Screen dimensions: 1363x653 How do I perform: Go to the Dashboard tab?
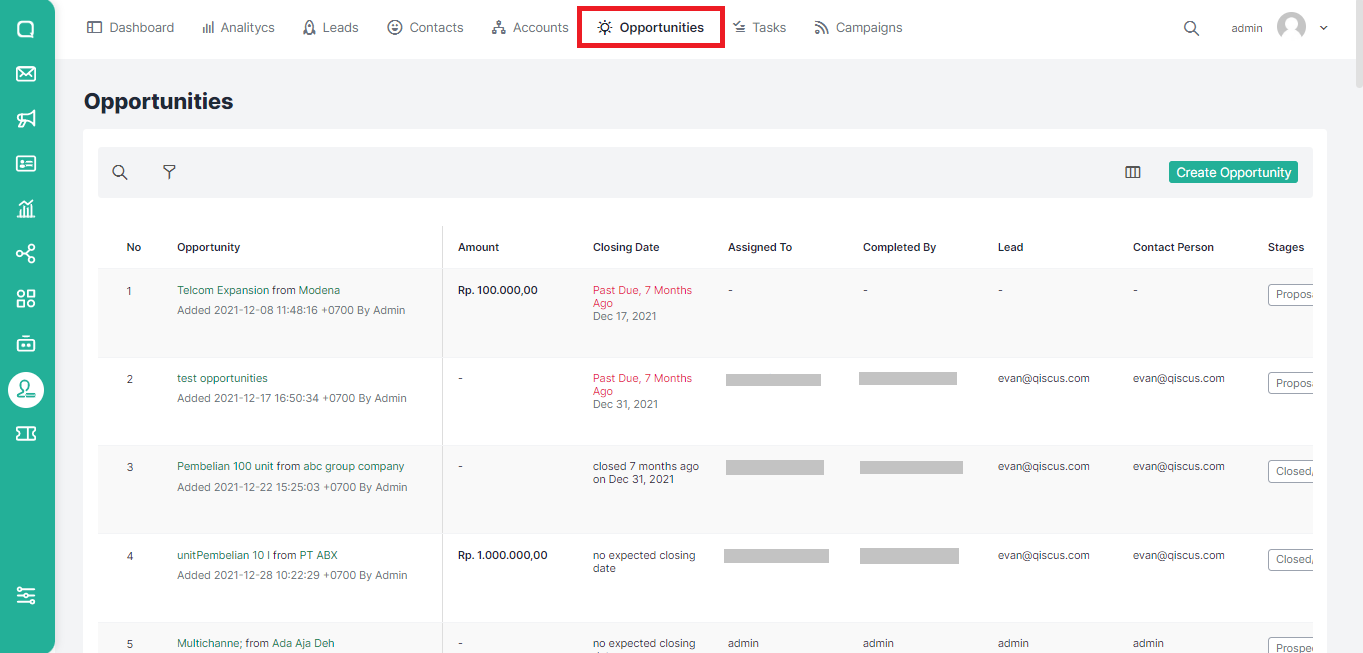(130, 28)
